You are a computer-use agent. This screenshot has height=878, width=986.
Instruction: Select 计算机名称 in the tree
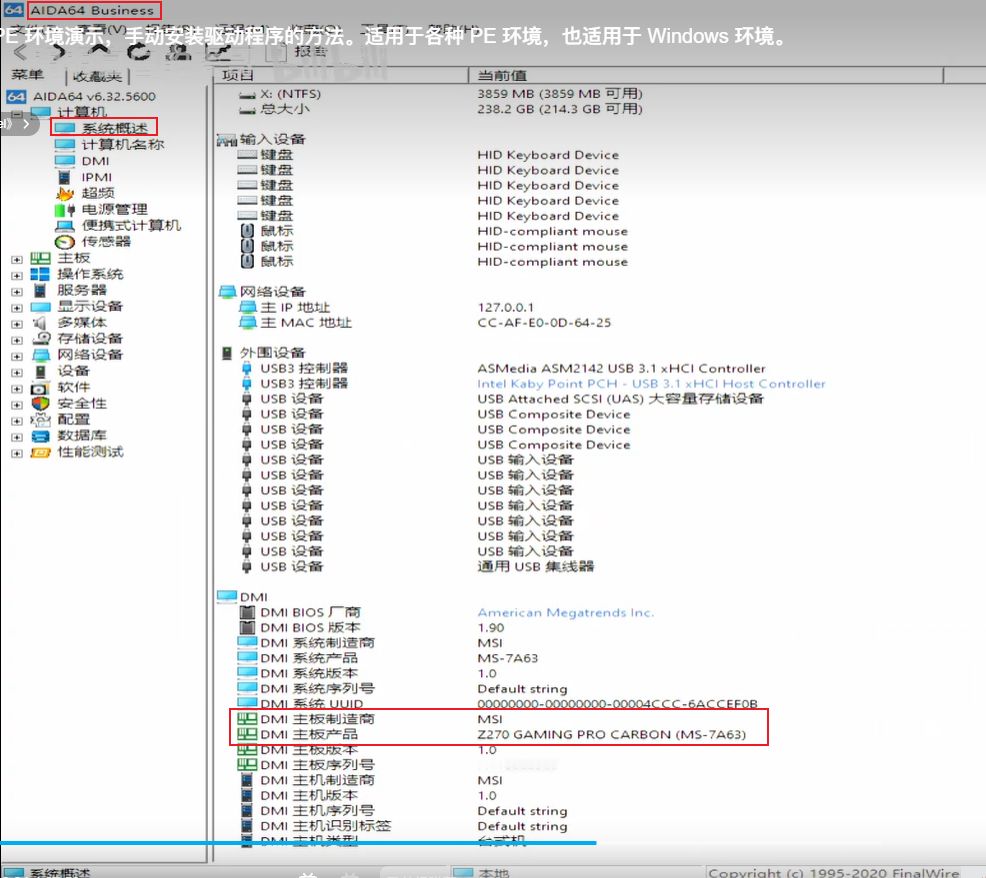(123, 144)
